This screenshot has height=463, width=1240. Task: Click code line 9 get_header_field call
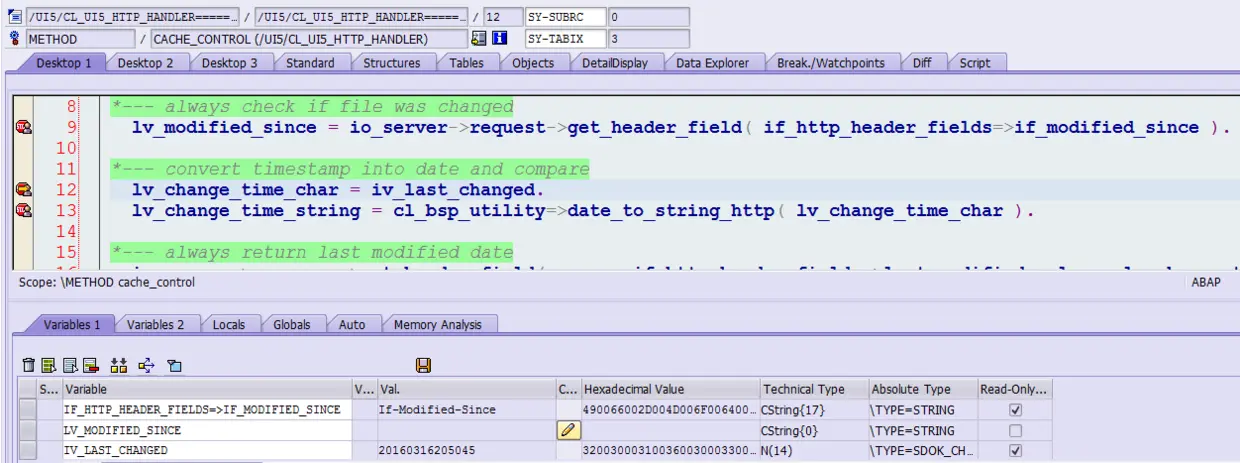coord(680,127)
